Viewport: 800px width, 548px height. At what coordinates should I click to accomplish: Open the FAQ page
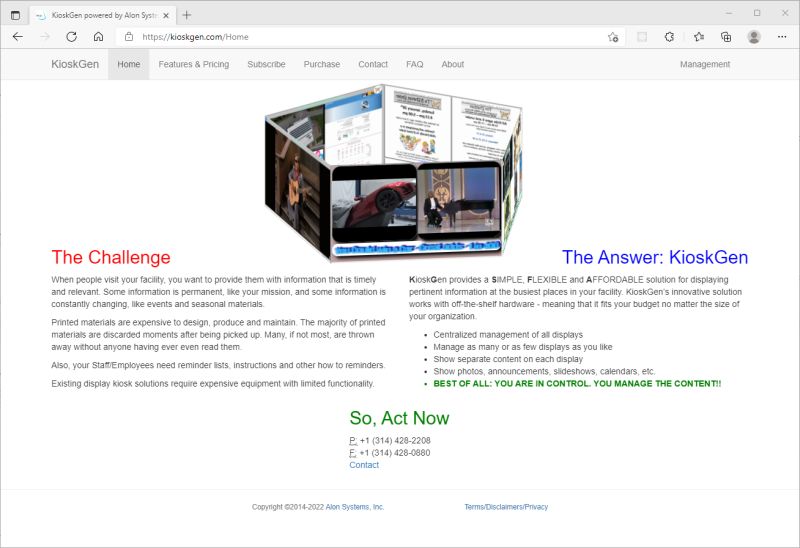[x=415, y=64]
